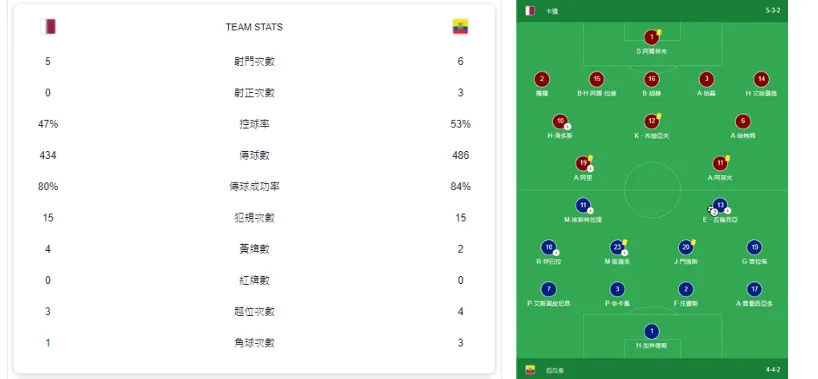Select the blue number 1 goalkeeper marker
818x379 pixels.
[651, 331]
